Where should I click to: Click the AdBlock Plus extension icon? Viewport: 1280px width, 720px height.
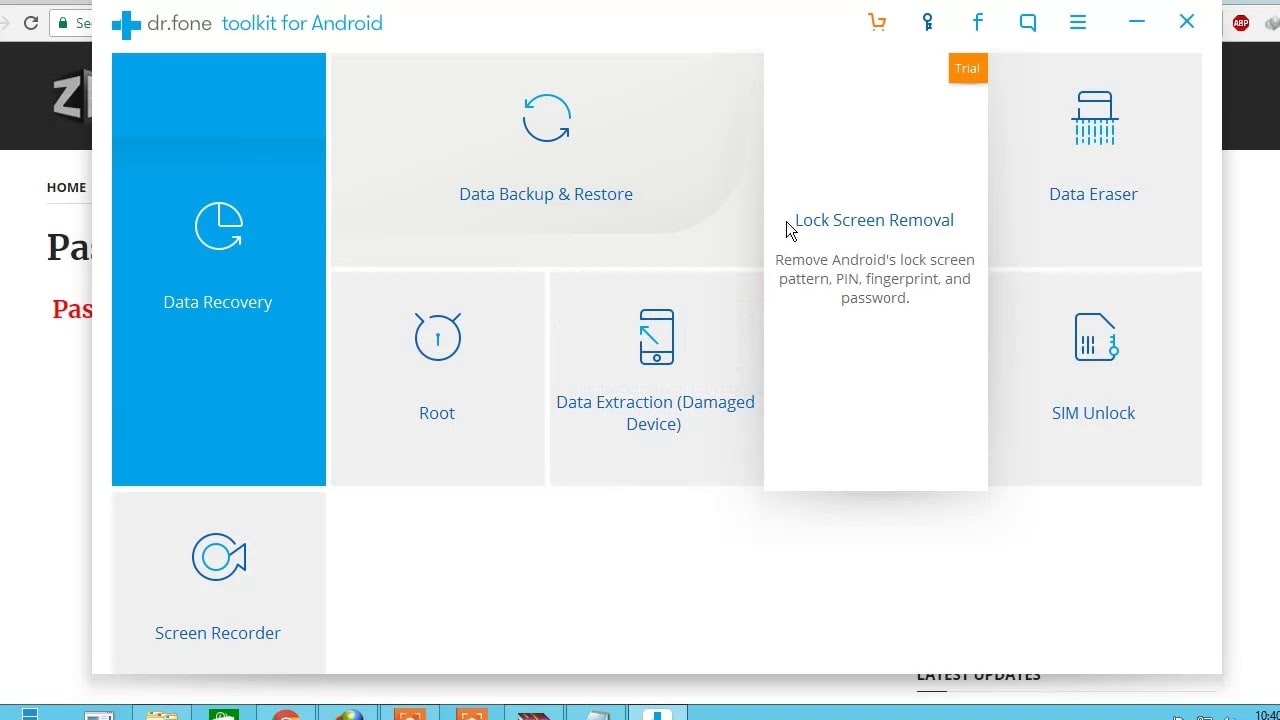coord(1241,22)
